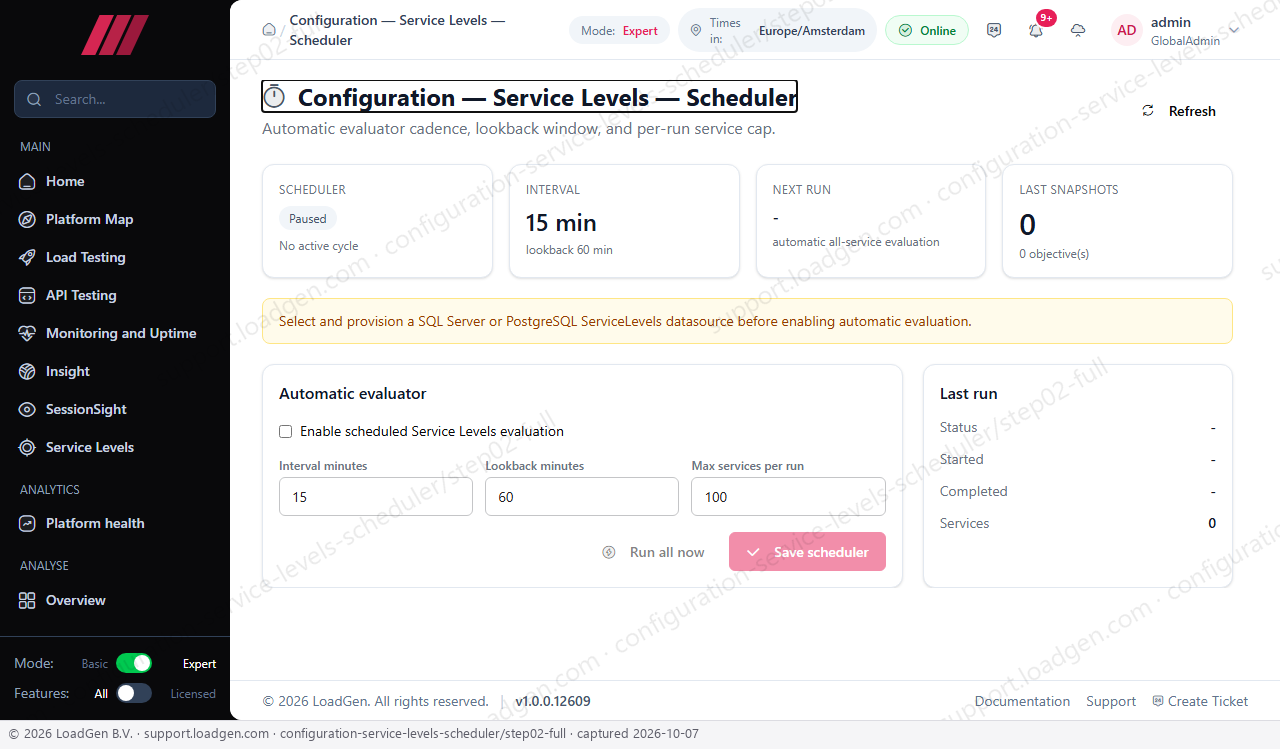Image resolution: width=1280 pixels, height=749 pixels.
Task: Click the Load Testing rocket icon
Action: 27,257
